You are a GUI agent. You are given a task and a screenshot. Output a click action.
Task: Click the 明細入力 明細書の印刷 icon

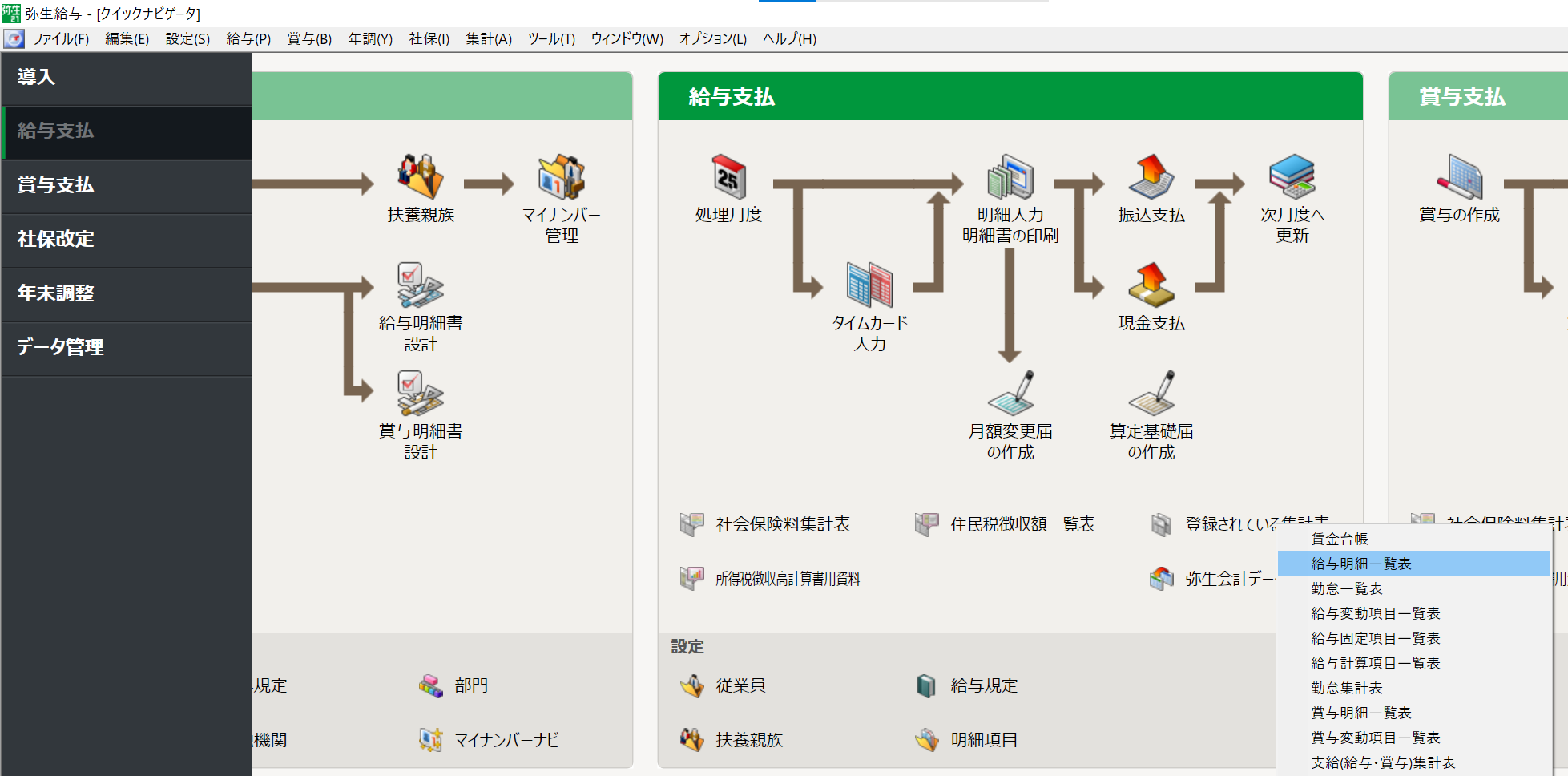click(1010, 178)
